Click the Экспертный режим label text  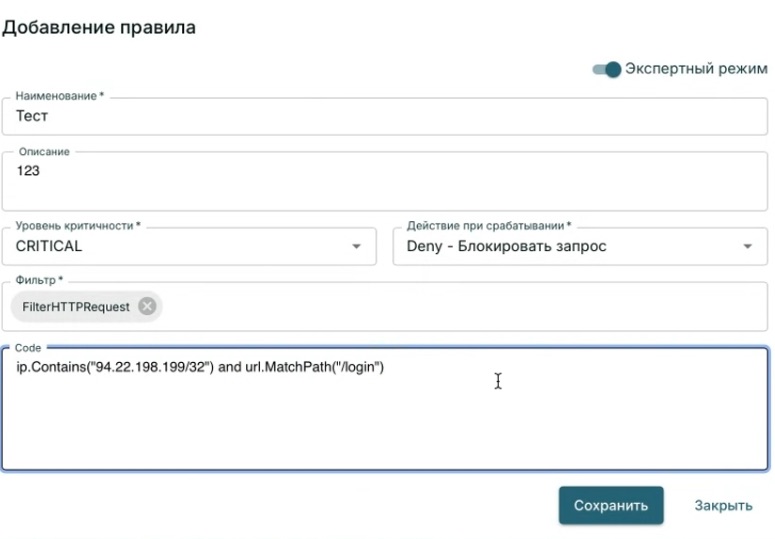[696, 69]
